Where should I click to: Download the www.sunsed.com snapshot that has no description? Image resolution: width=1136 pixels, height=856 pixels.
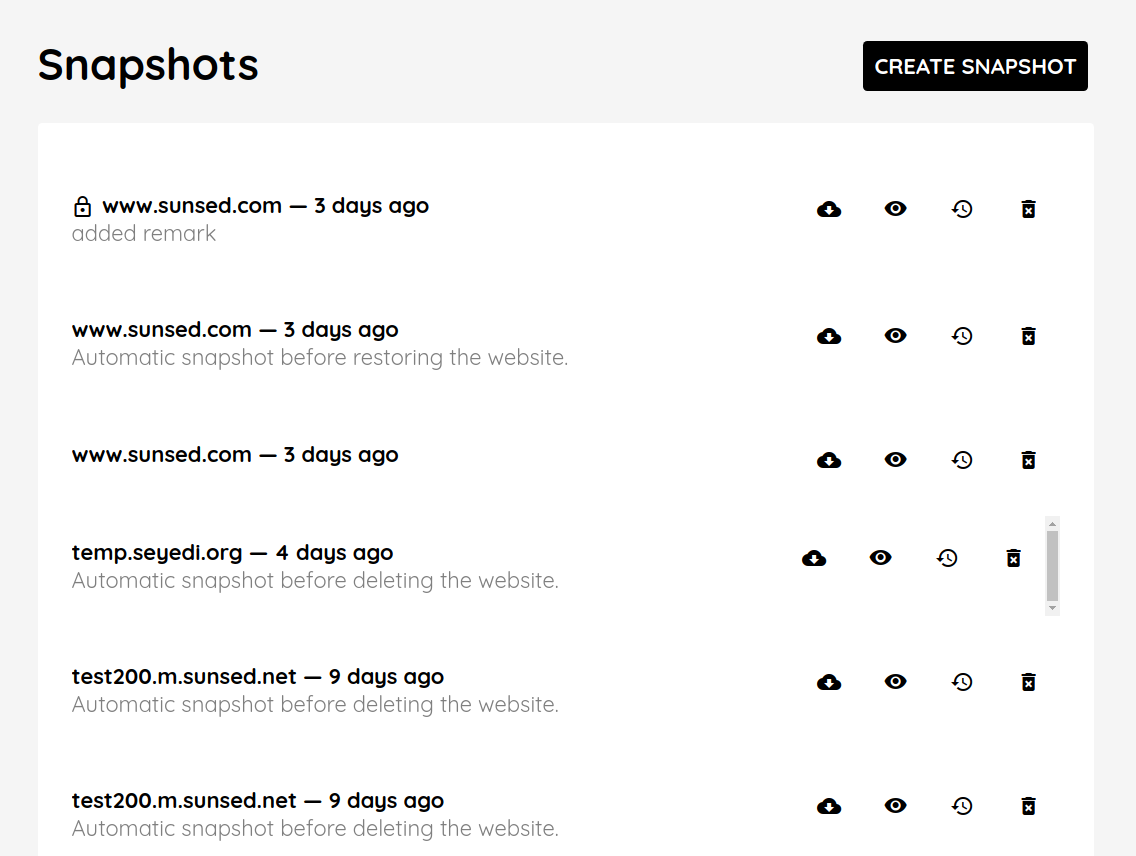[829, 460]
